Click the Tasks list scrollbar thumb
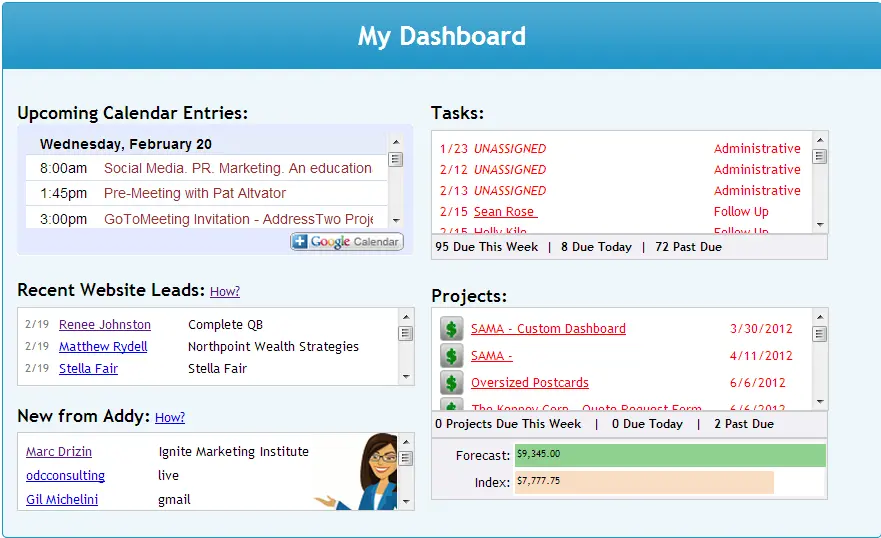Image resolution: width=881 pixels, height=538 pixels. coord(820,157)
